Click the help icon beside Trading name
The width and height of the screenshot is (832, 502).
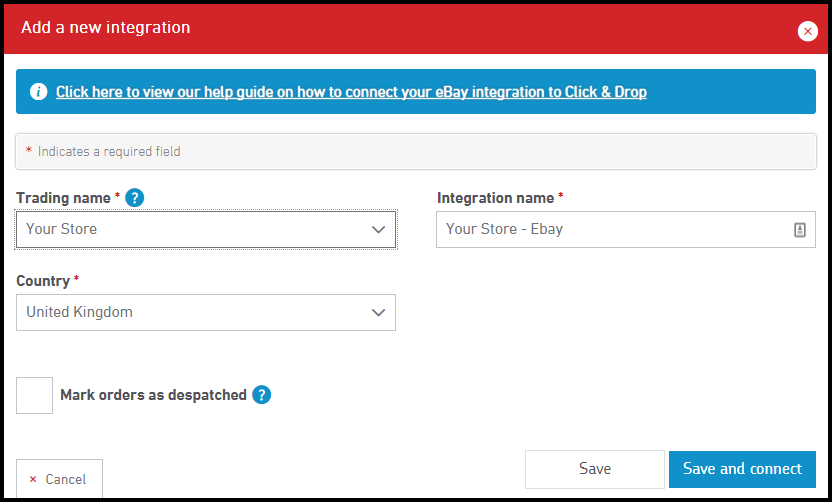(x=135, y=198)
